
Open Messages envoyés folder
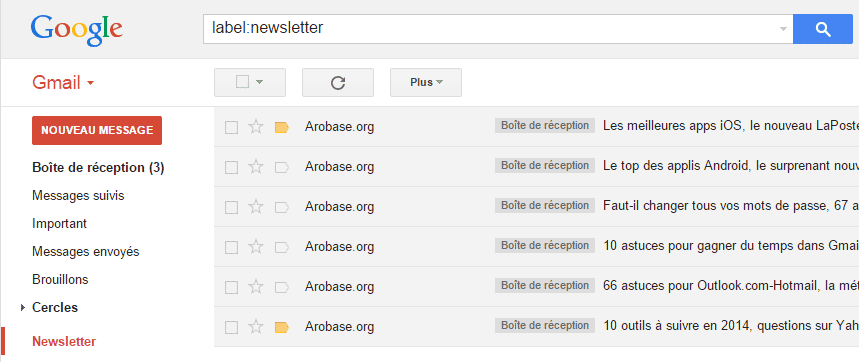pos(85,252)
